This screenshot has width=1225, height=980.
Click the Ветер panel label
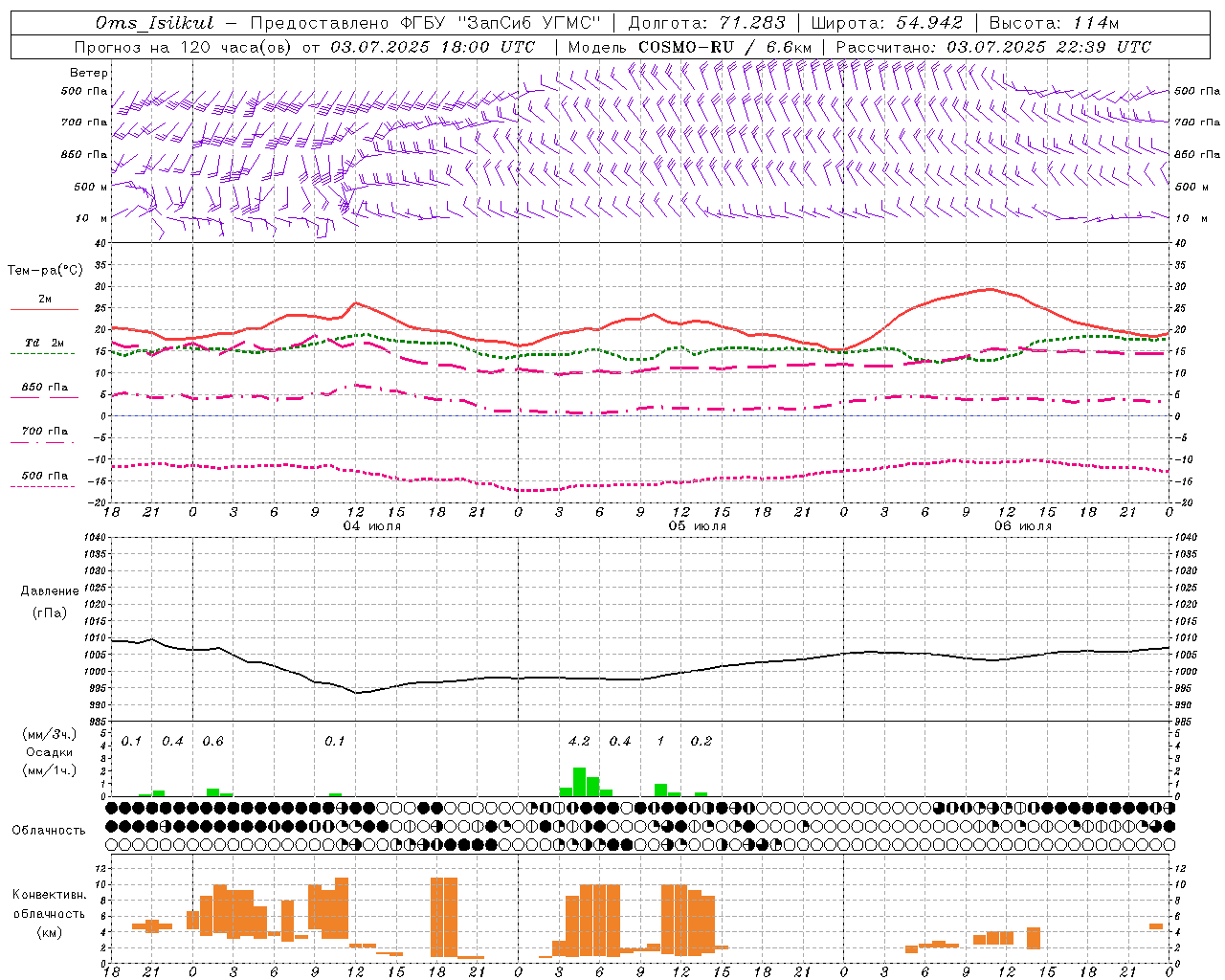pyautogui.click(x=89, y=73)
